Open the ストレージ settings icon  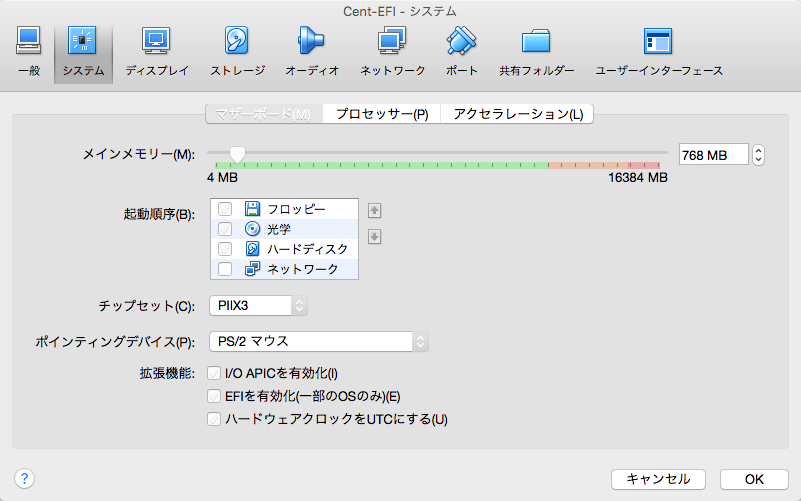pyautogui.click(x=237, y=41)
